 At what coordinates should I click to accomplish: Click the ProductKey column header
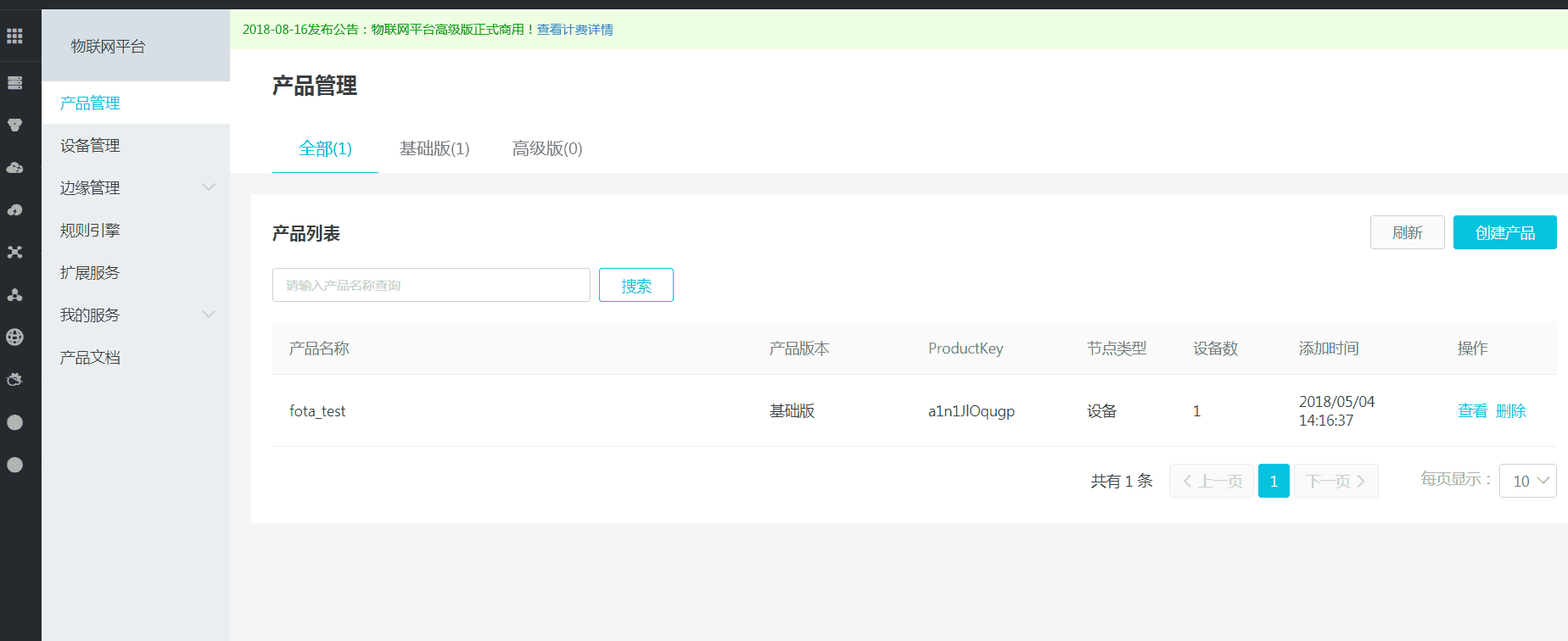(x=966, y=348)
